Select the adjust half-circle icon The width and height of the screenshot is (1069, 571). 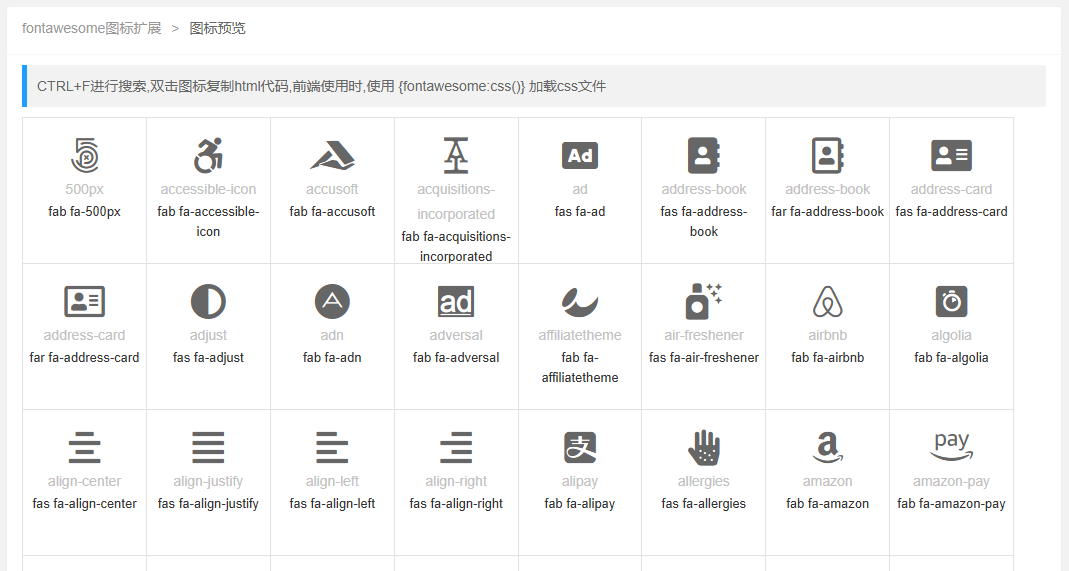[x=208, y=301]
